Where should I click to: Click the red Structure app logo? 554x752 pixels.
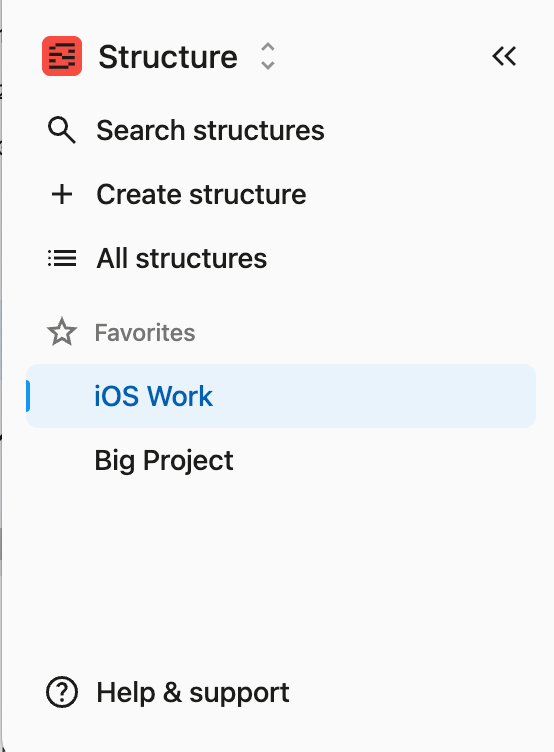click(62, 56)
